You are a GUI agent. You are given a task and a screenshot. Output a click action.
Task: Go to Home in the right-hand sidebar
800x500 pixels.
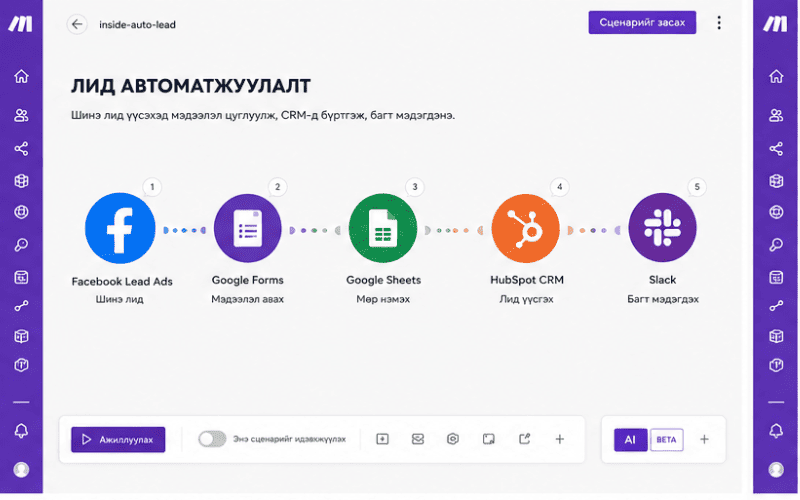[x=776, y=76]
